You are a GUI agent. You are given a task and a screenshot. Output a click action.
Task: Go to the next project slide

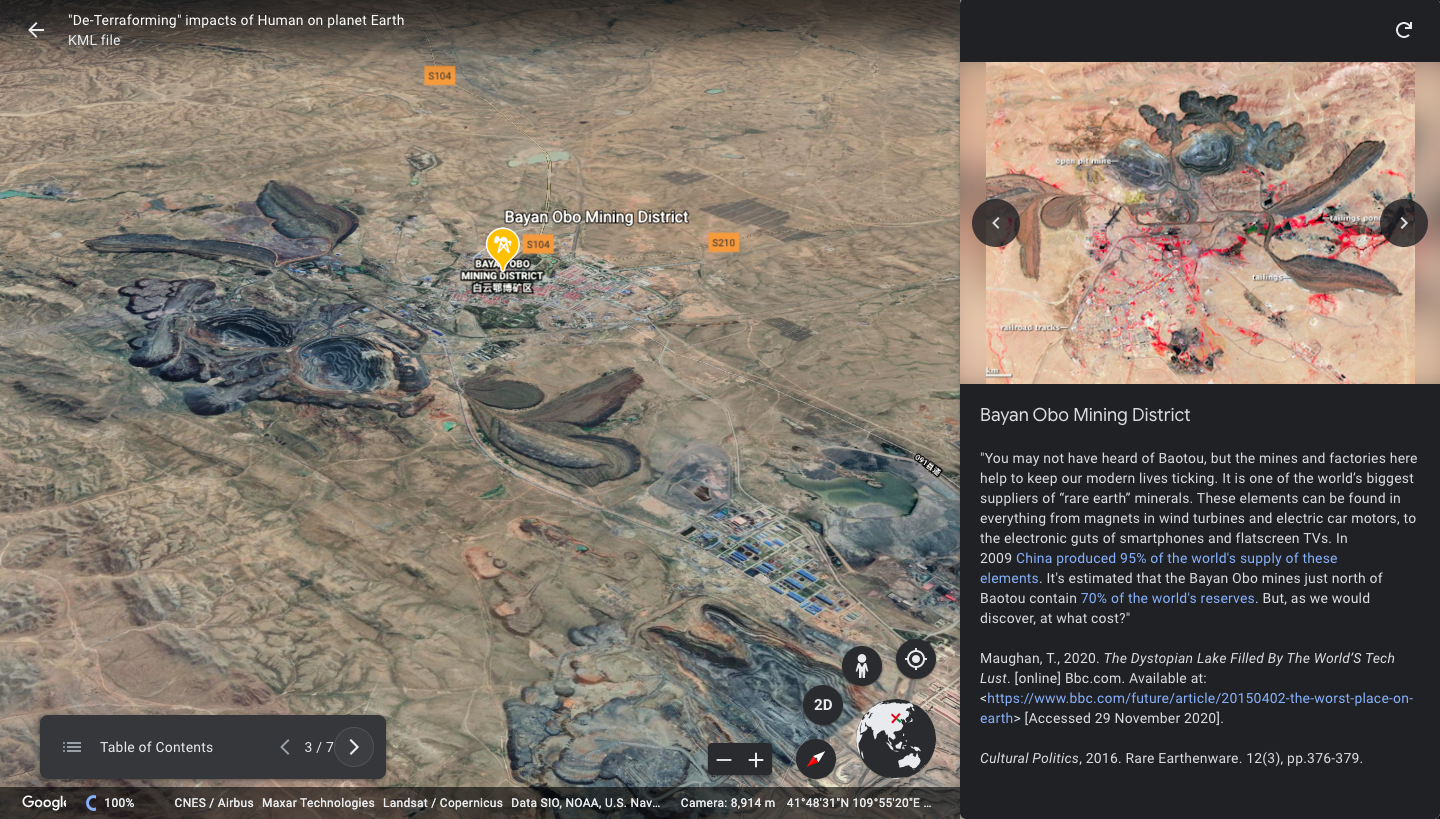(x=354, y=747)
